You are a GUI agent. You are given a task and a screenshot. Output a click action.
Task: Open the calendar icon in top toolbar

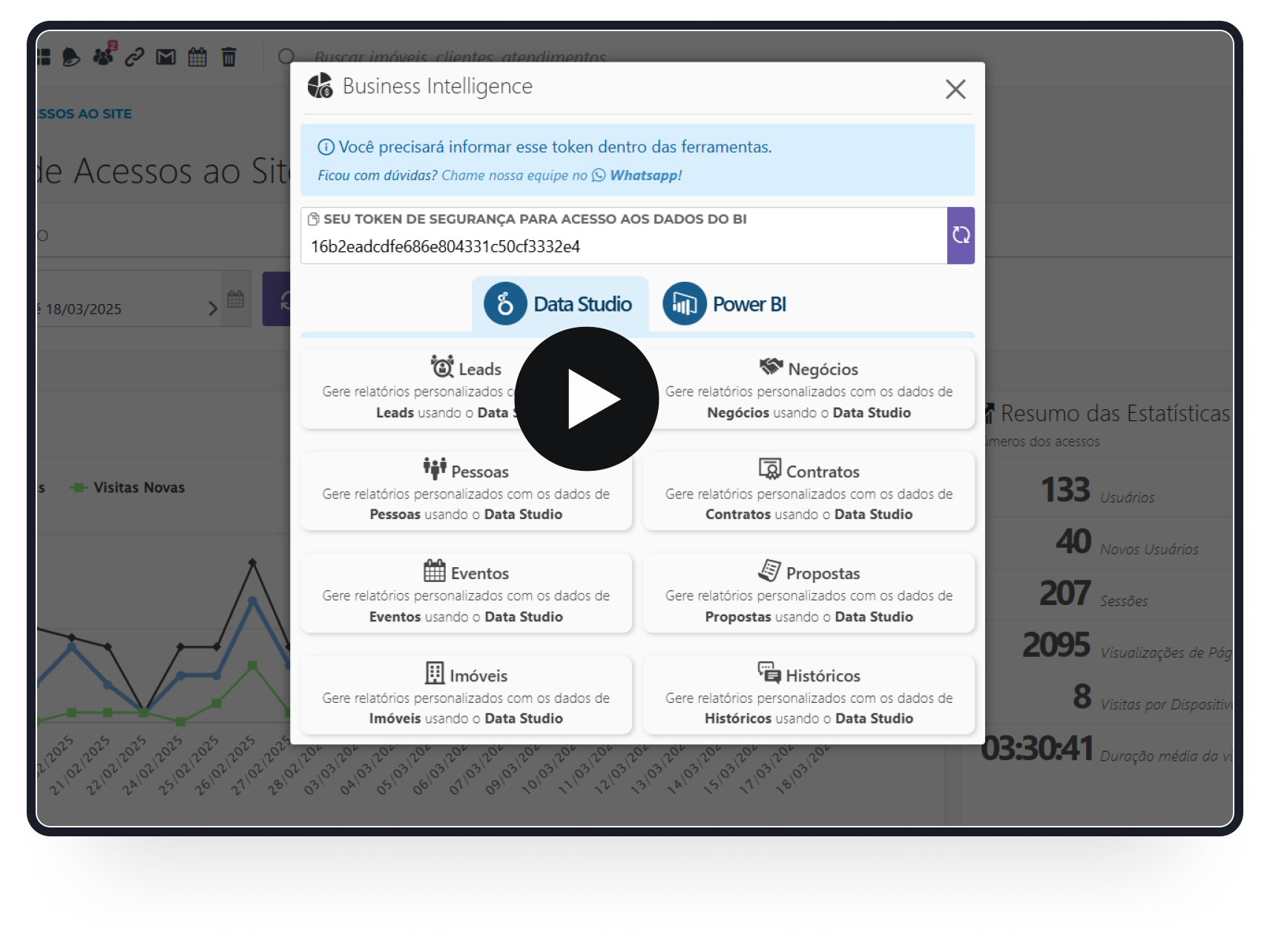[x=197, y=57]
